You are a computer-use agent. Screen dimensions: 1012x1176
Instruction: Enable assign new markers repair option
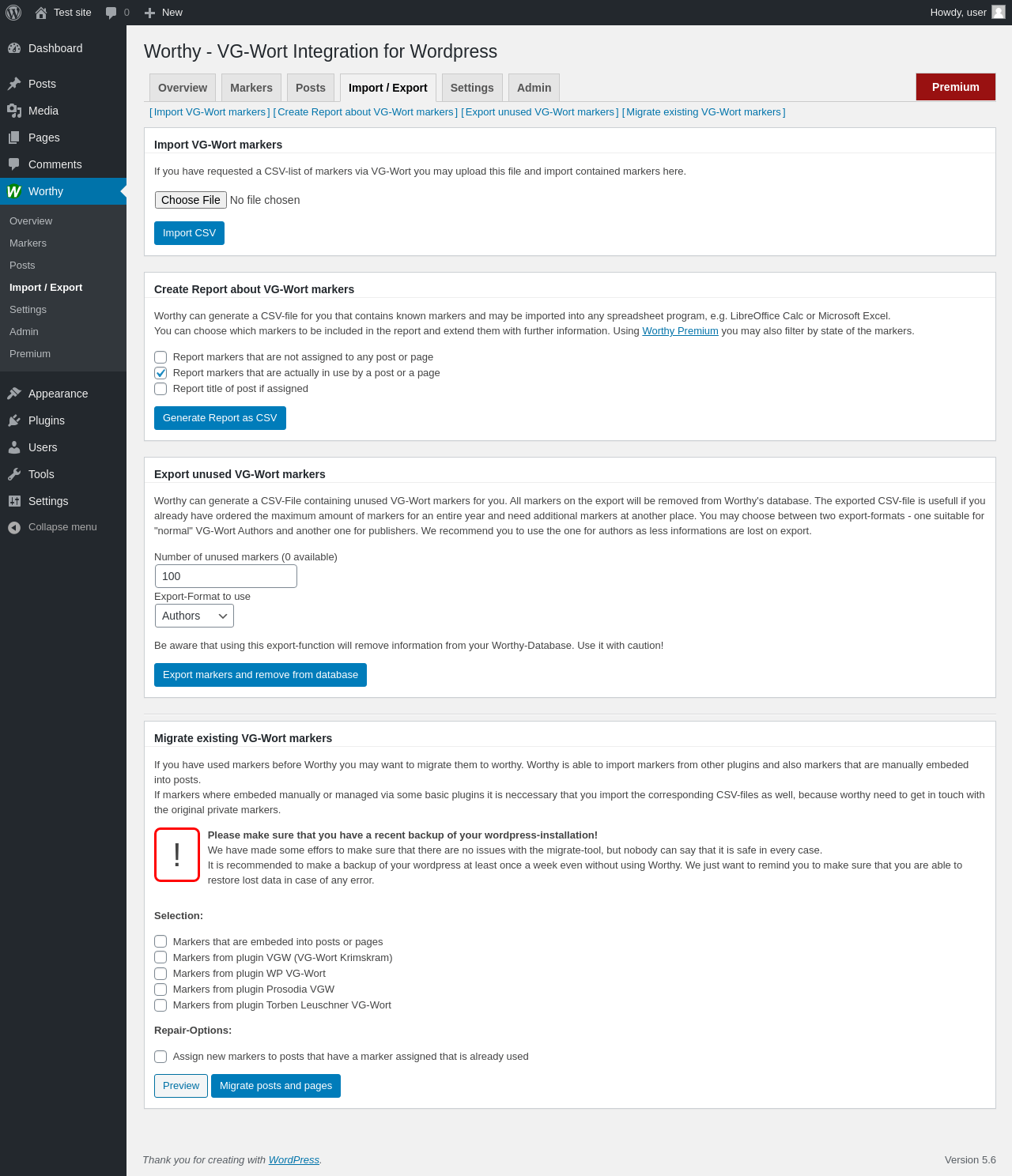coord(160,1057)
